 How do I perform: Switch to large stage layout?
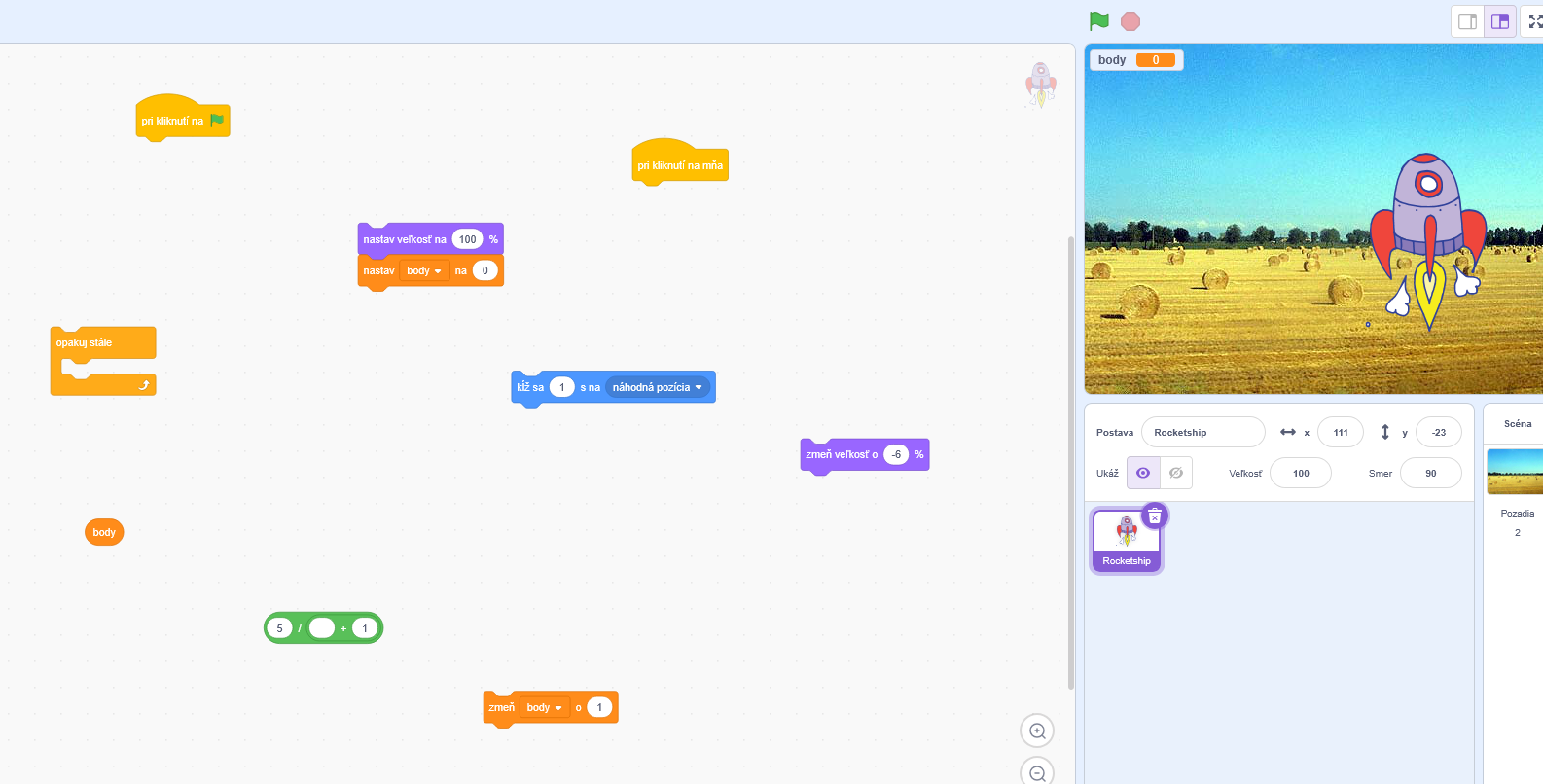(x=1500, y=21)
